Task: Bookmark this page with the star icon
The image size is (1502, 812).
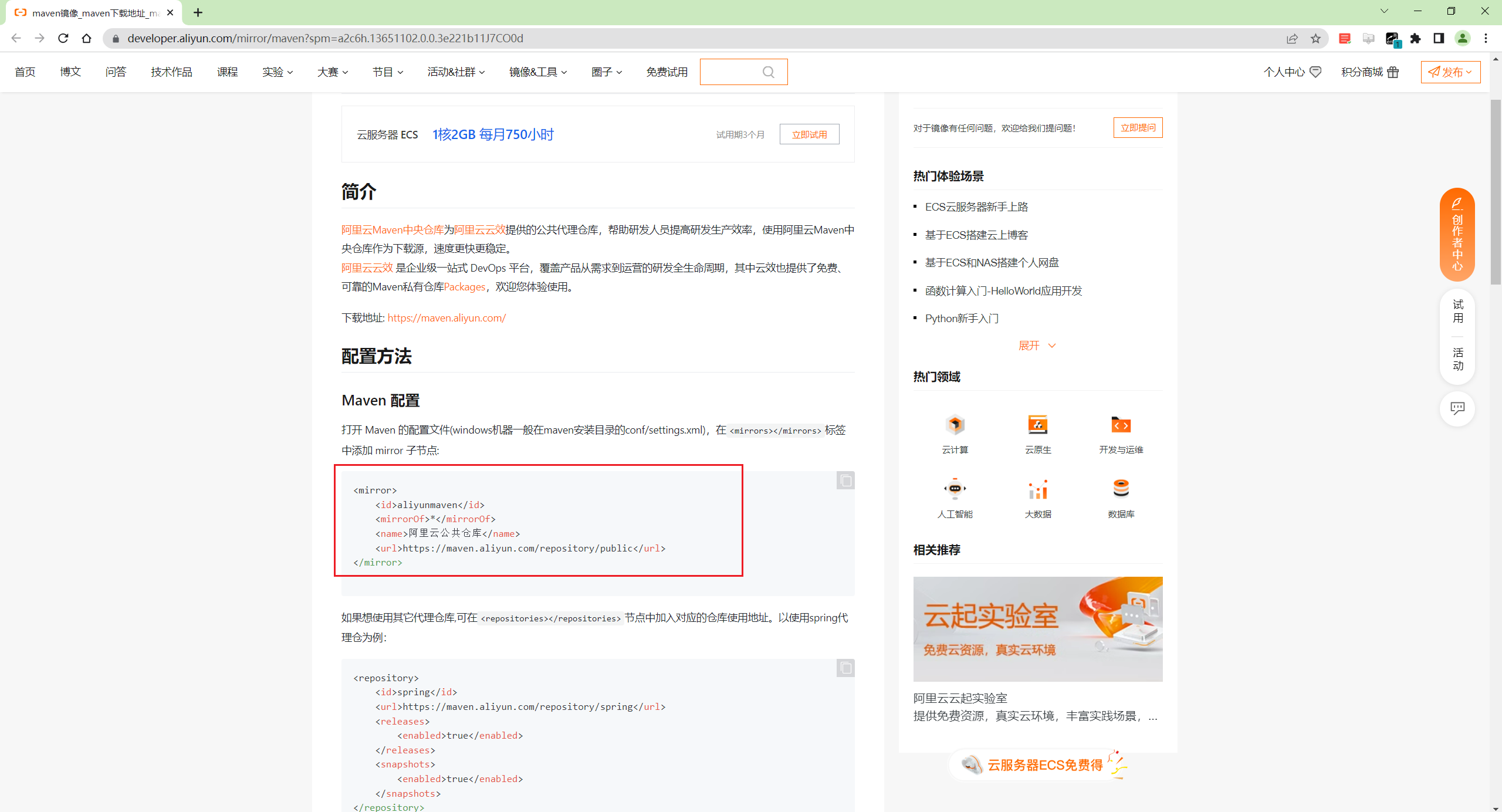Action: tap(1315, 38)
